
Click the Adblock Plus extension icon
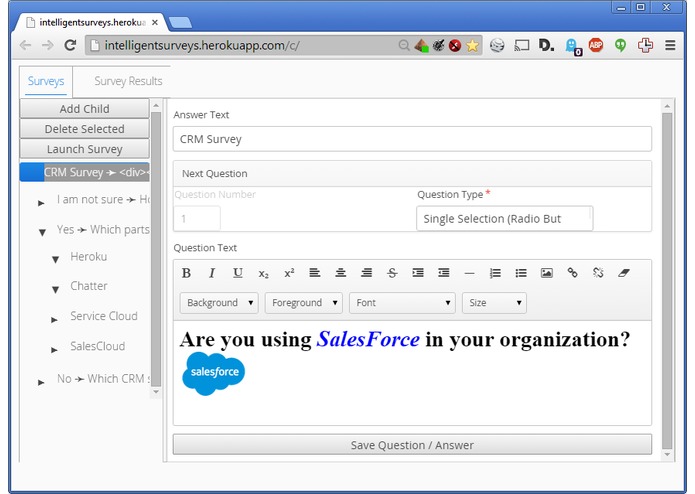[596, 45]
